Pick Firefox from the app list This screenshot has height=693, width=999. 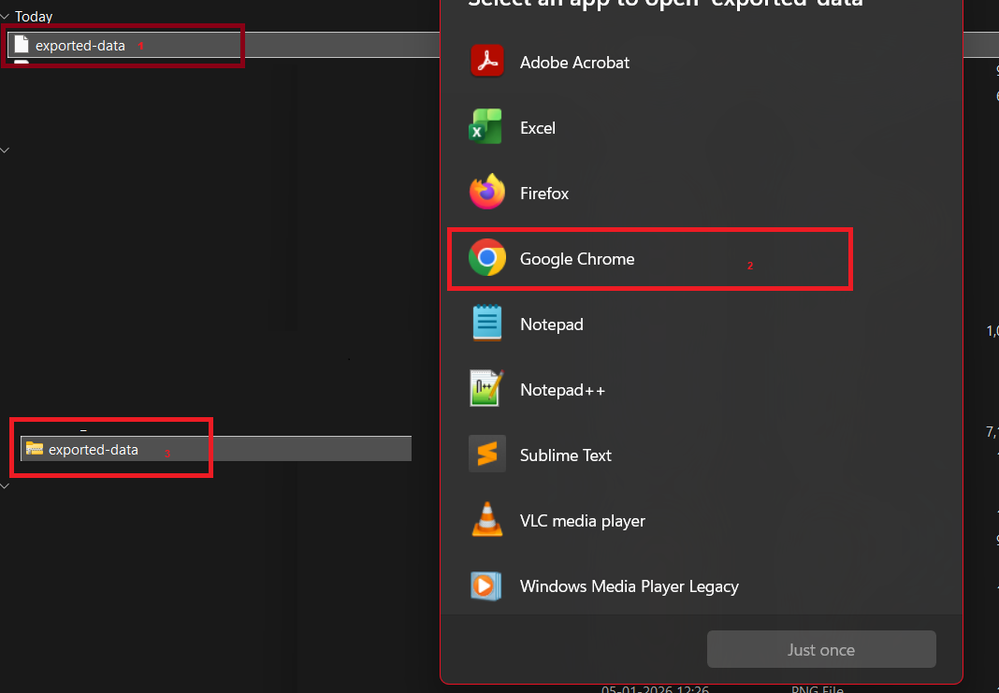pos(701,193)
